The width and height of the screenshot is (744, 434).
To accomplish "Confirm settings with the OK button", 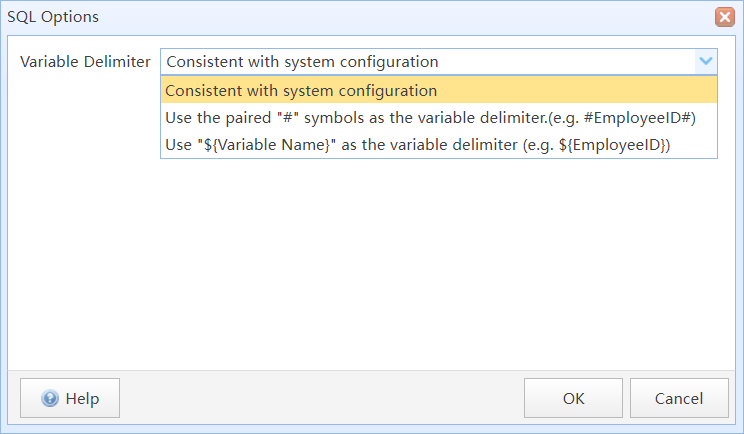I will pyautogui.click(x=573, y=398).
